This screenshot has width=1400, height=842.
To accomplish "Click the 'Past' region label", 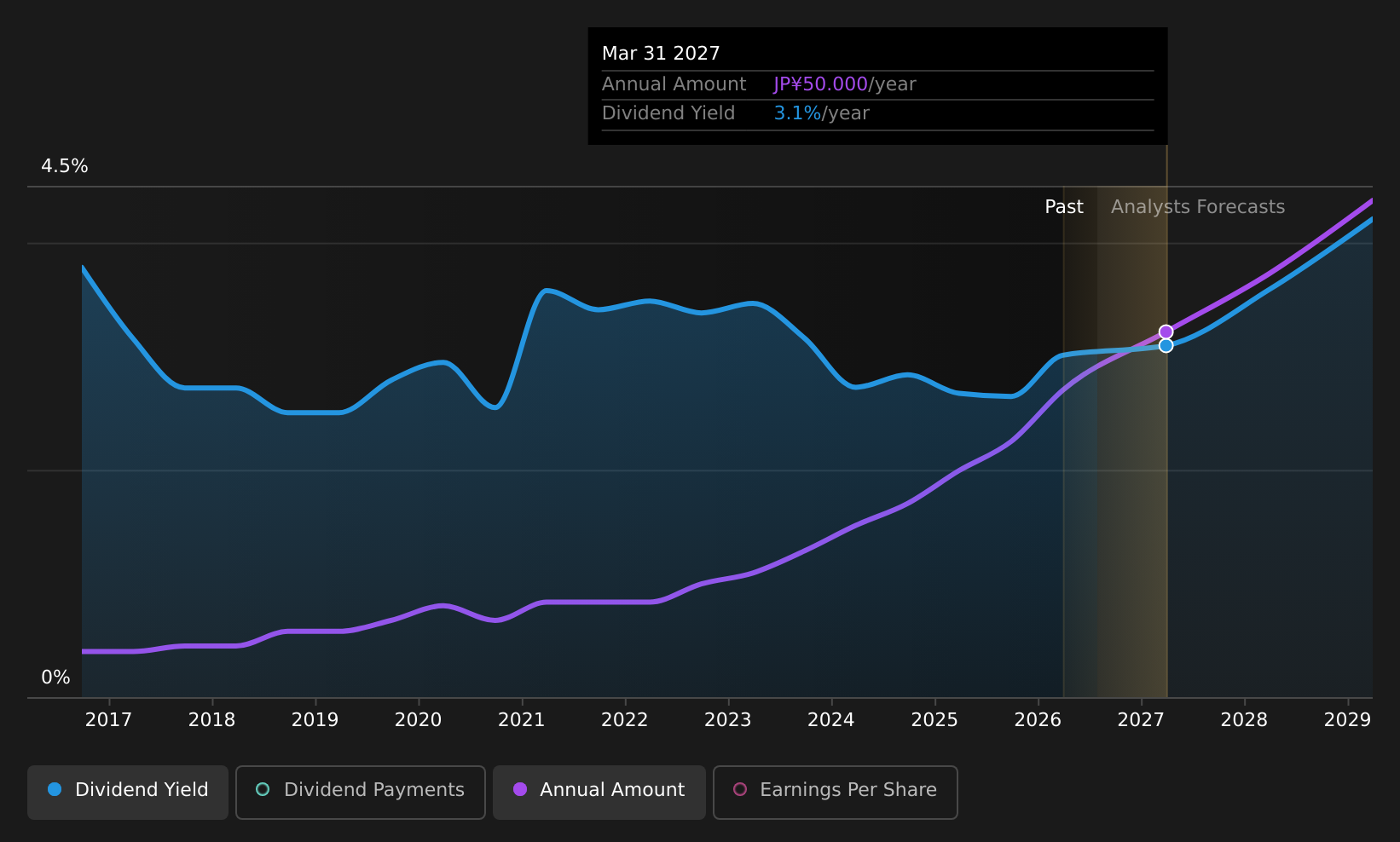I will (x=1064, y=207).
